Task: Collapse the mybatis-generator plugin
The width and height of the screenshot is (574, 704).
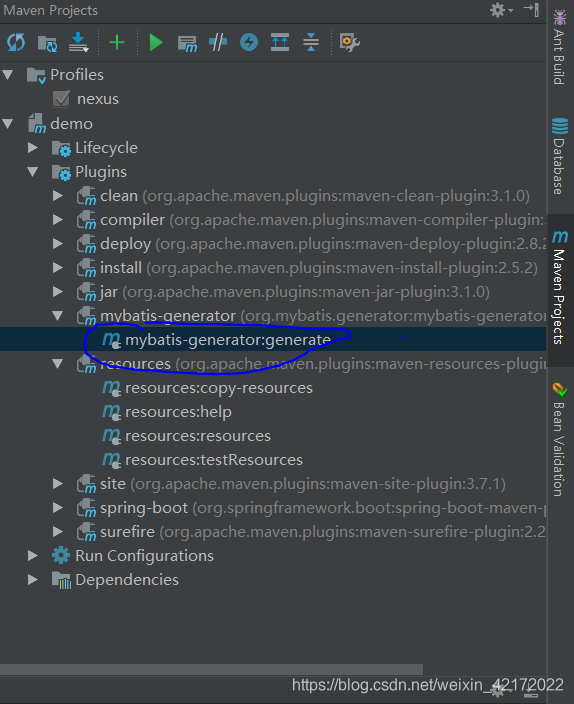Action: tap(57, 316)
